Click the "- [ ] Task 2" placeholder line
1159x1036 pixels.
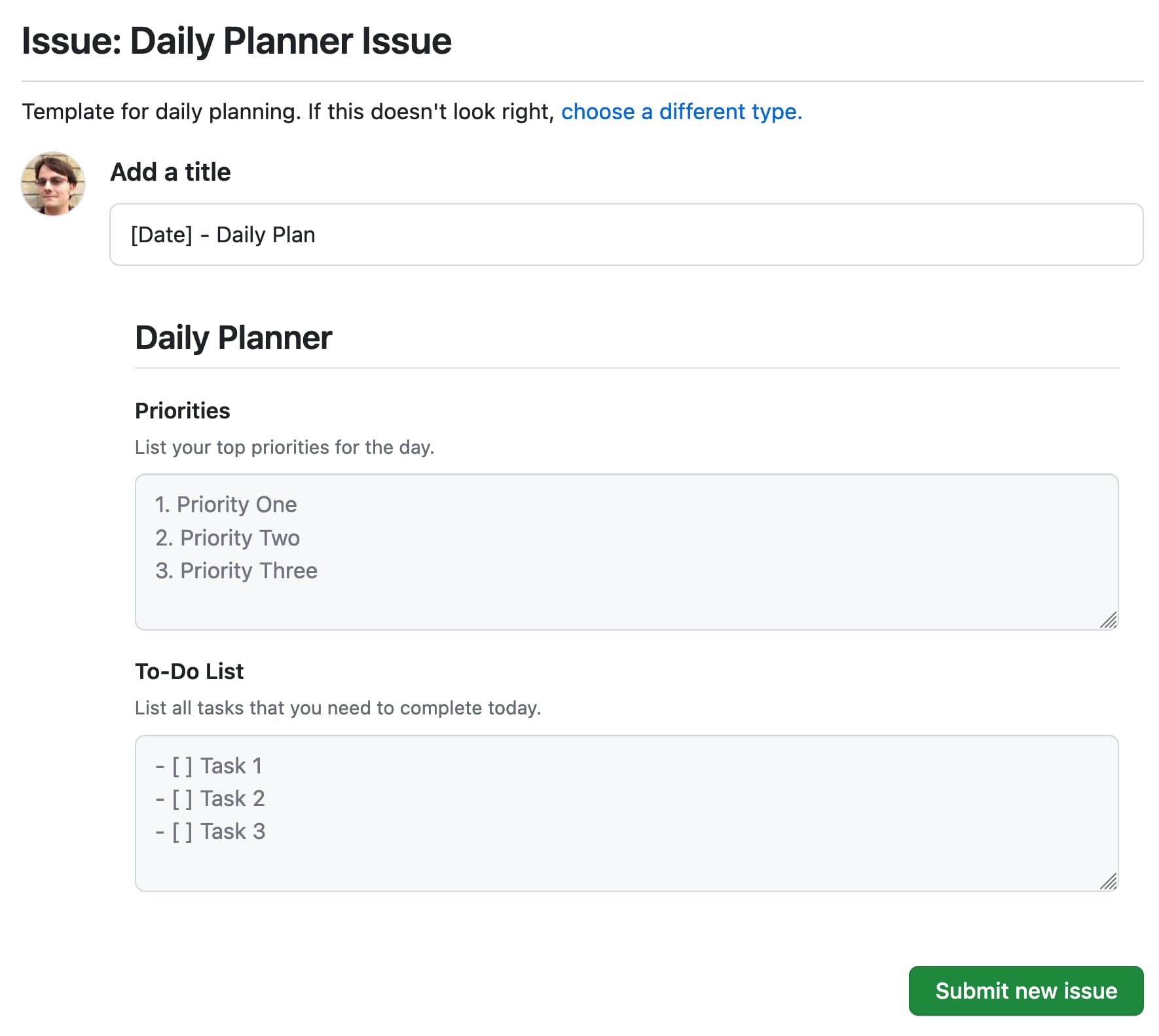tap(210, 798)
